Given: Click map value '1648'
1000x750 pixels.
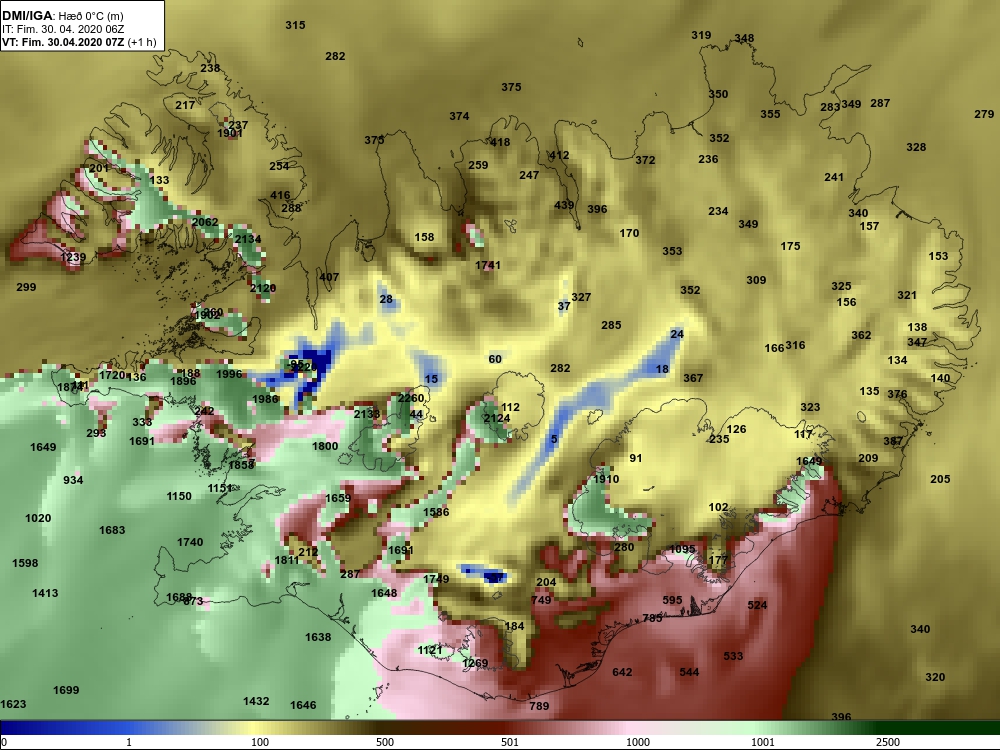Looking at the screenshot, I should point(384,593).
